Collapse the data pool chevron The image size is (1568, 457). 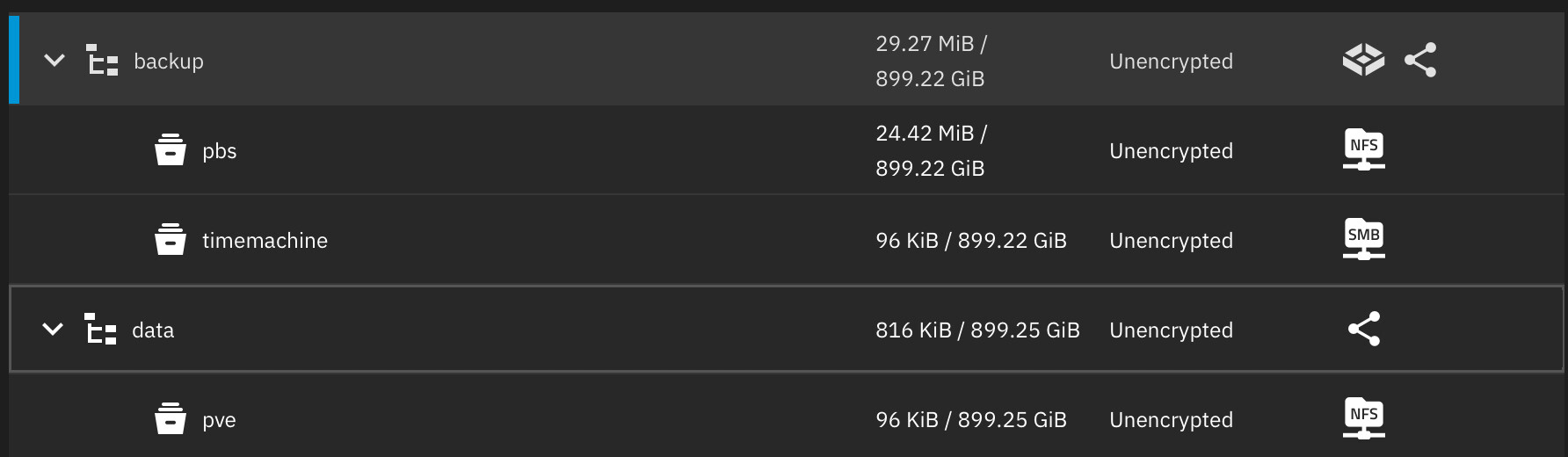coord(53,330)
